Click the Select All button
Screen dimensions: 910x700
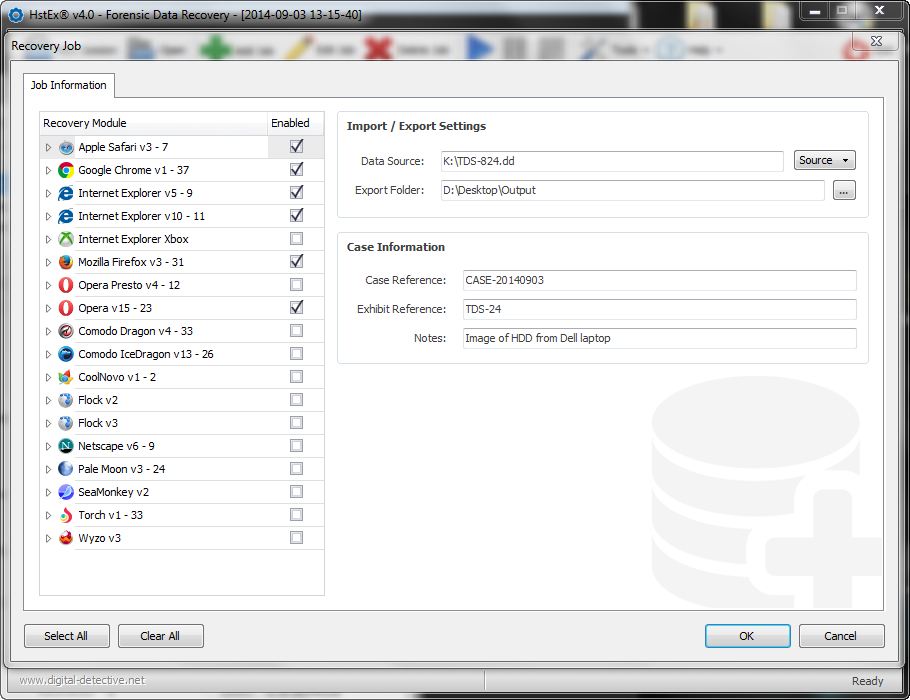click(67, 636)
